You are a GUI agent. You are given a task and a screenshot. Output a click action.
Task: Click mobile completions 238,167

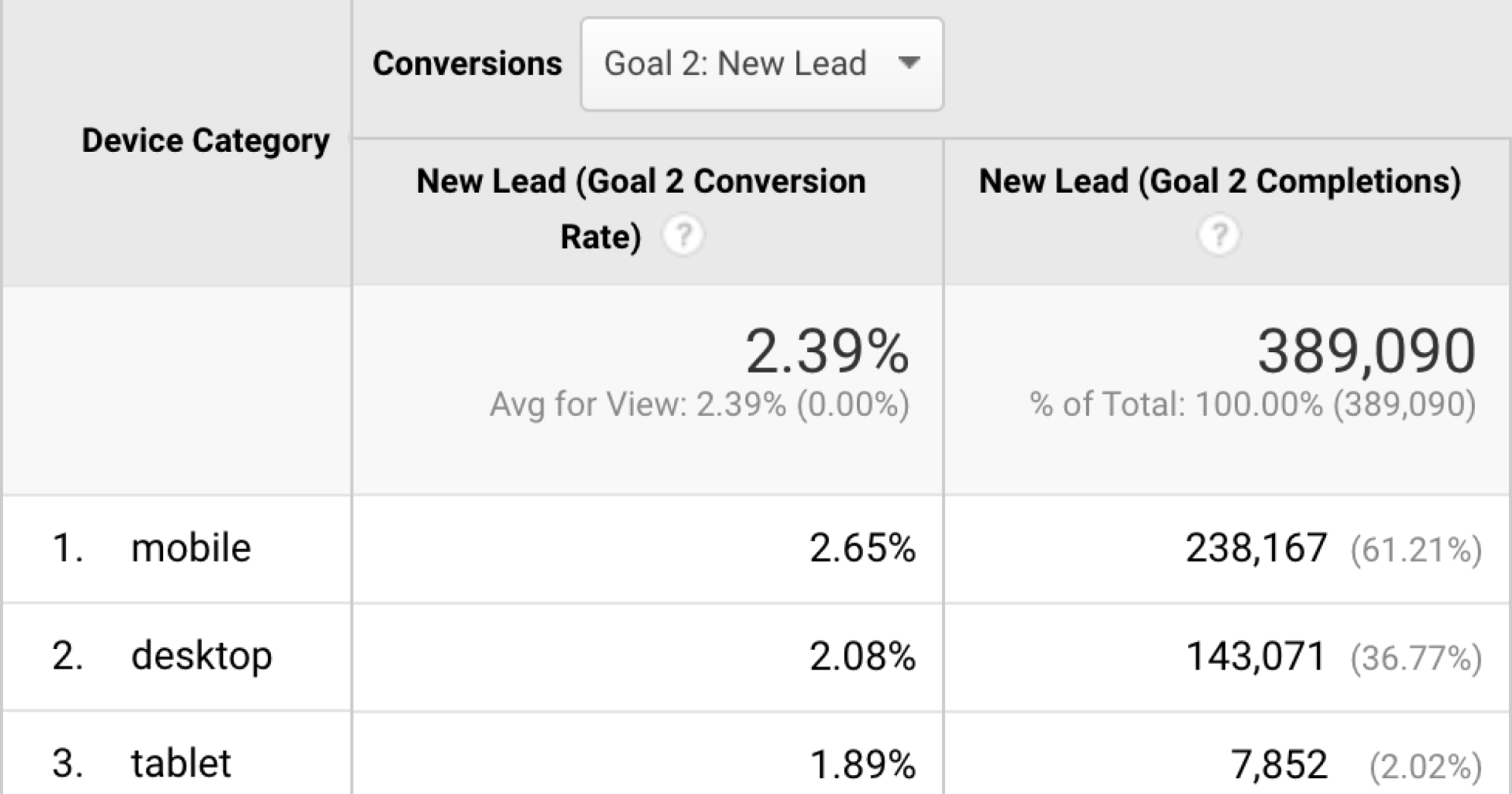[1256, 548]
